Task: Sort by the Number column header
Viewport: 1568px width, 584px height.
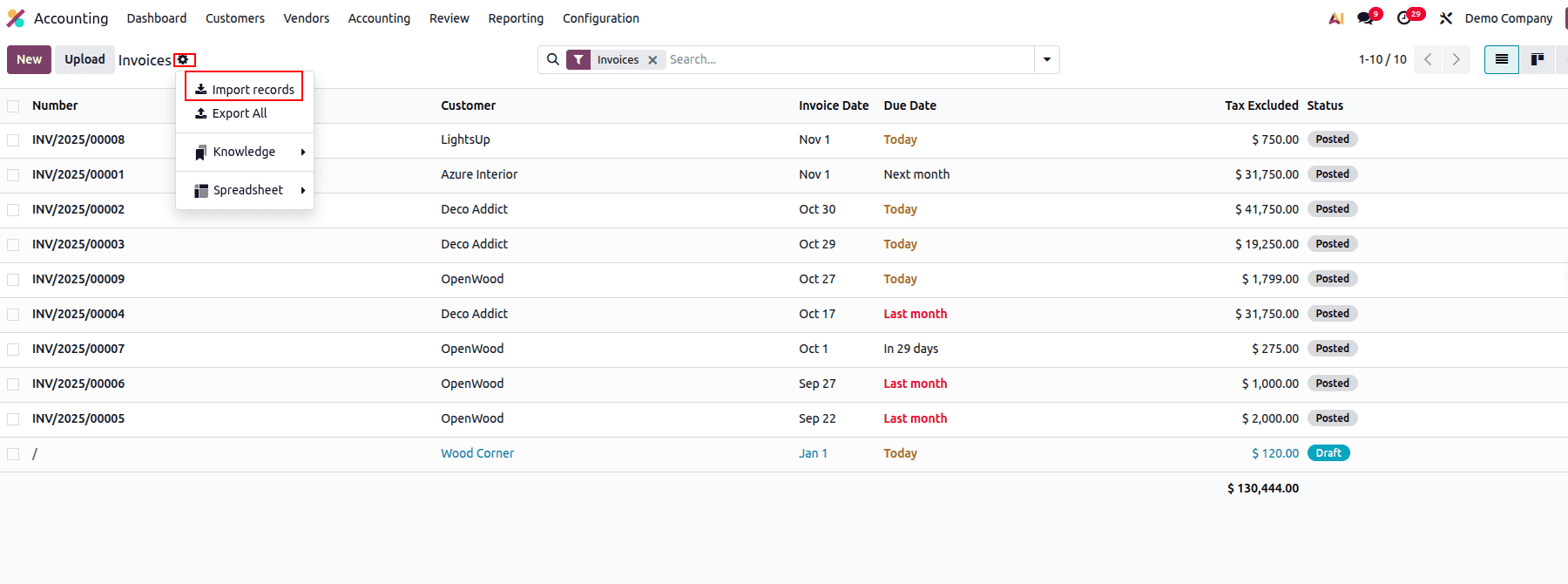Action: 55,105
